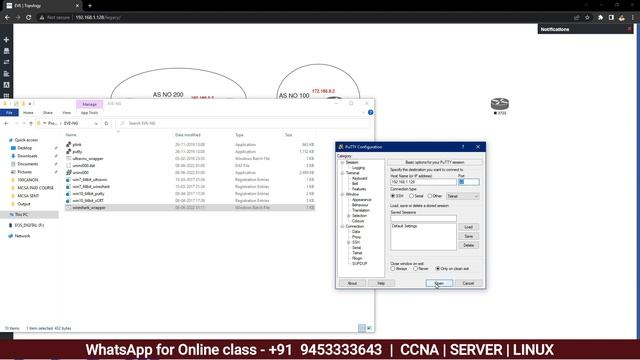Click the 3725 router node in the topology

[500, 104]
